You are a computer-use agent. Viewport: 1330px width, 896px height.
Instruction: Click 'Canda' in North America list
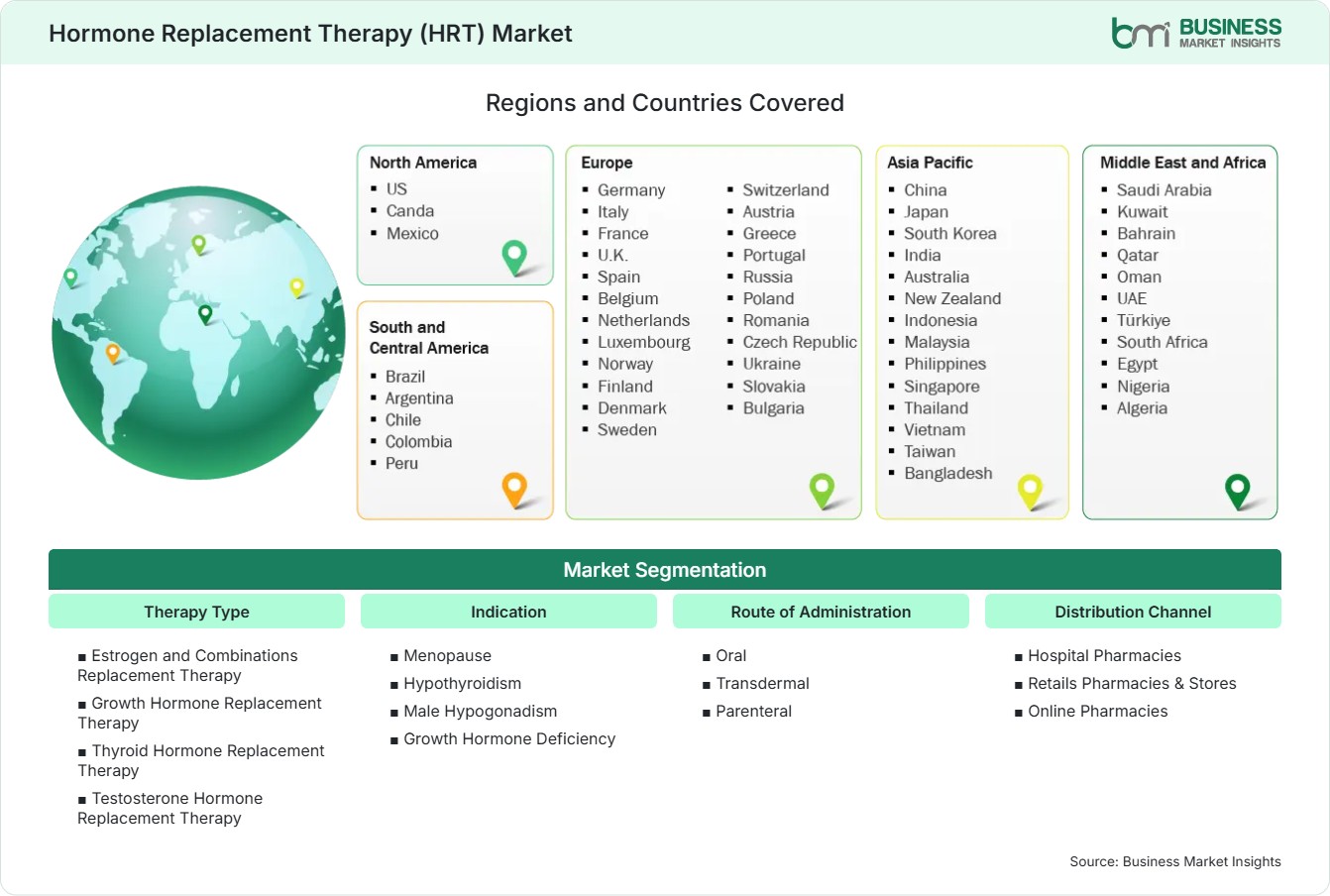tap(410, 211)
